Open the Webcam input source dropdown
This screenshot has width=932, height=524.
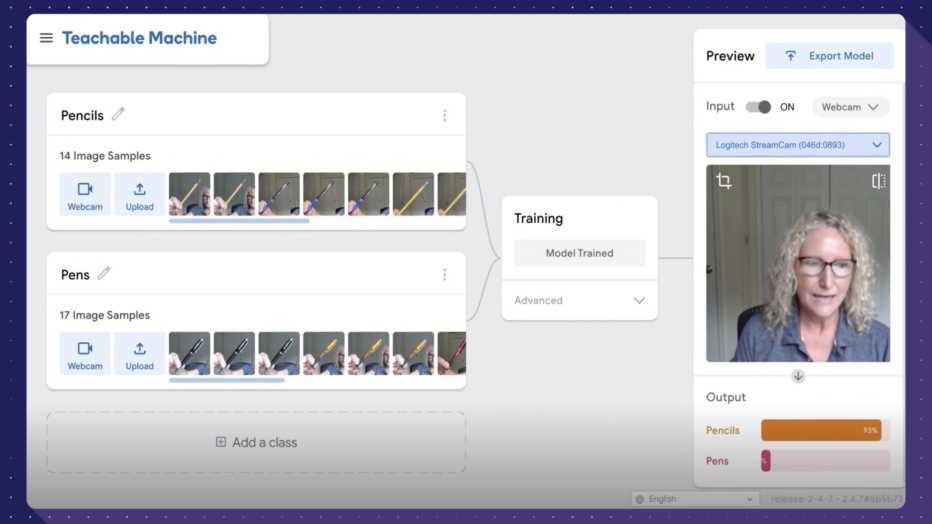850,107
